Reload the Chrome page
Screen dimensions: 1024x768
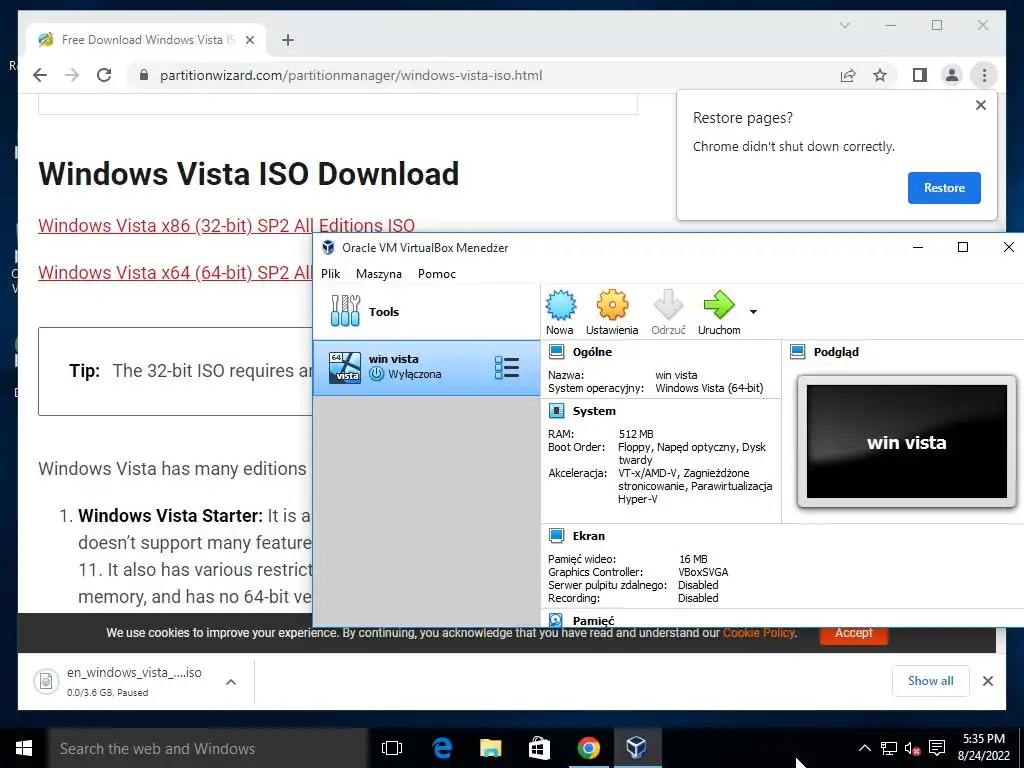pos(104,75)
